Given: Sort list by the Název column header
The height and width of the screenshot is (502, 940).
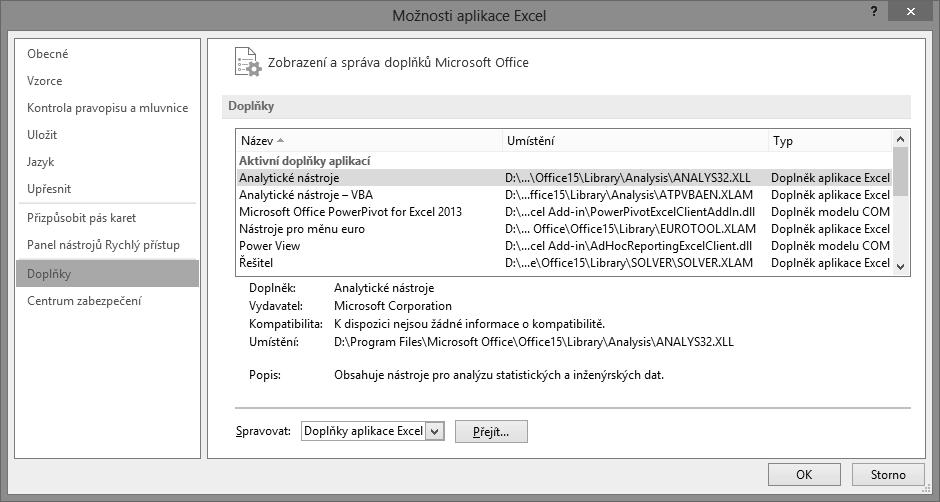Looking at the screenshot, I should [x=369, y=141].
